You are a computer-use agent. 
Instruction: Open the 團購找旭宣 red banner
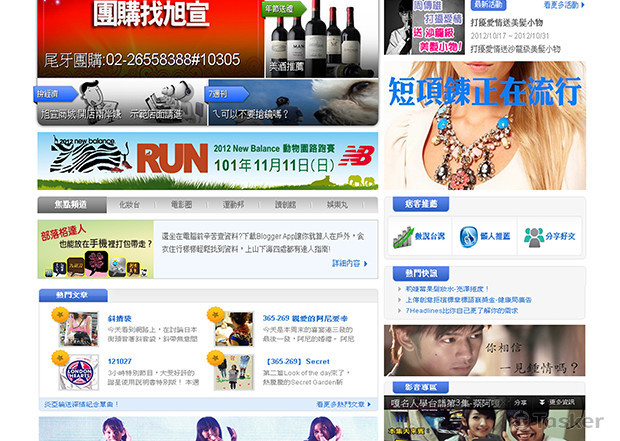(x=150, y=38)
